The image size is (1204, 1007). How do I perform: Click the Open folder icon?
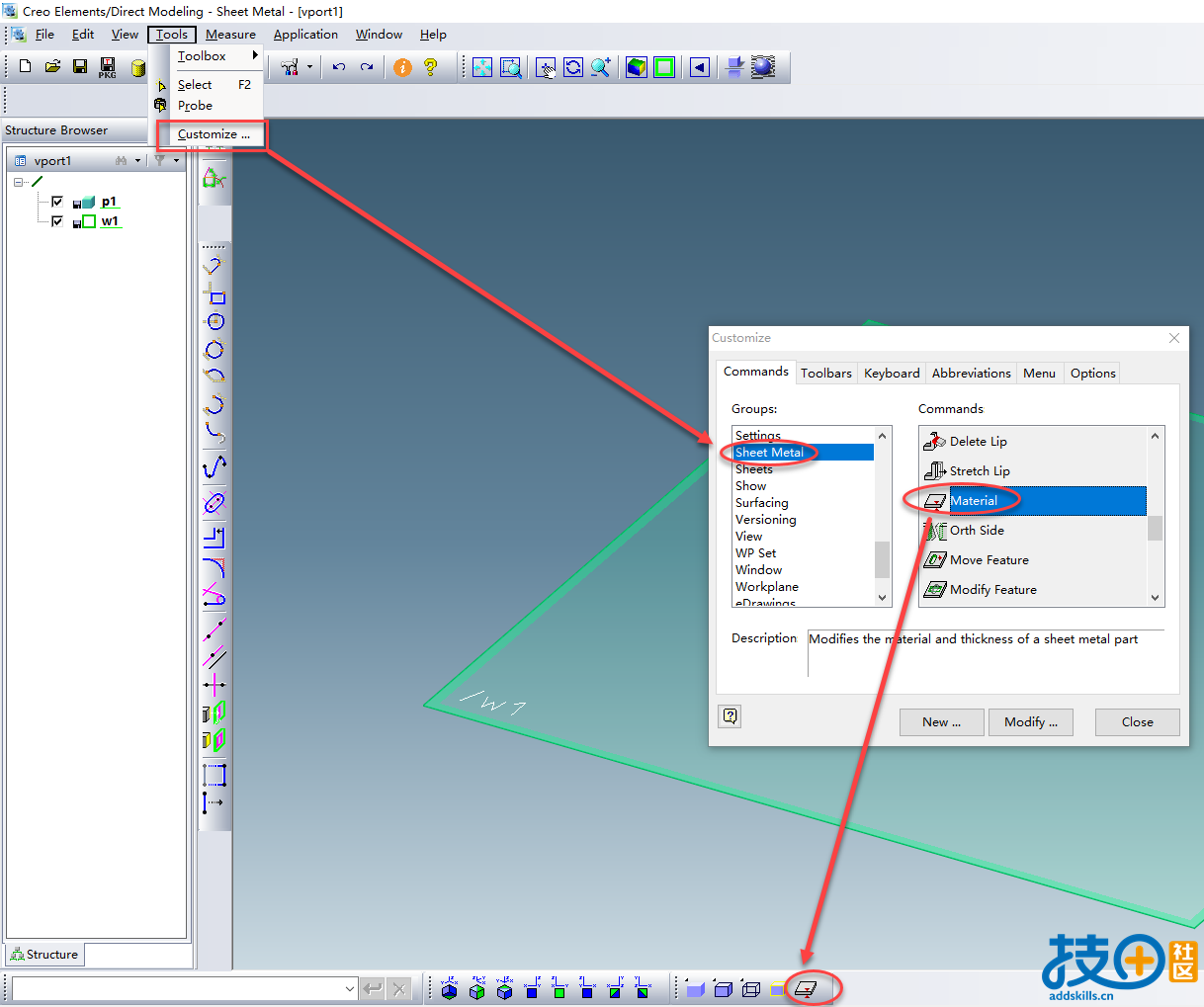[52, 66]
